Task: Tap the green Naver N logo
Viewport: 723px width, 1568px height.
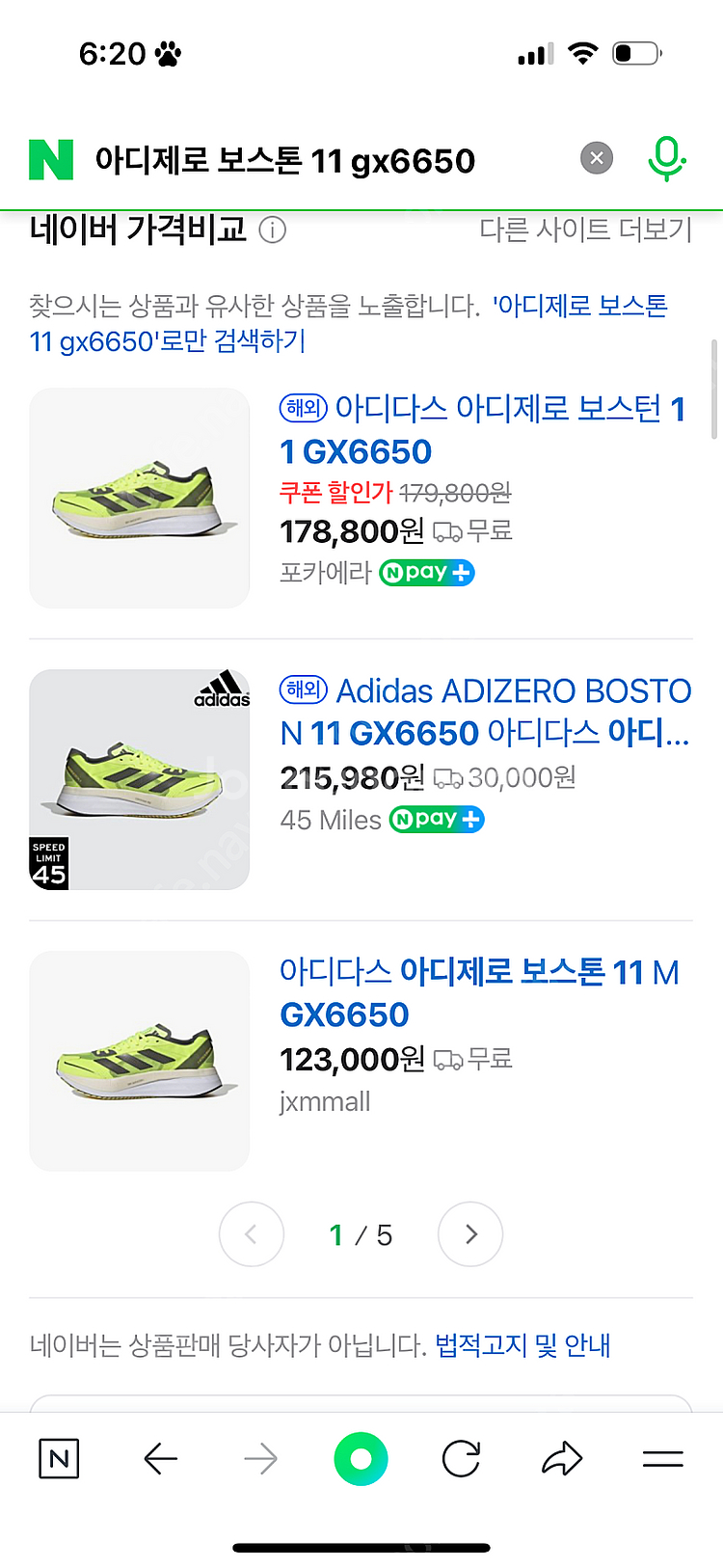Action: [x=51, y=160]
